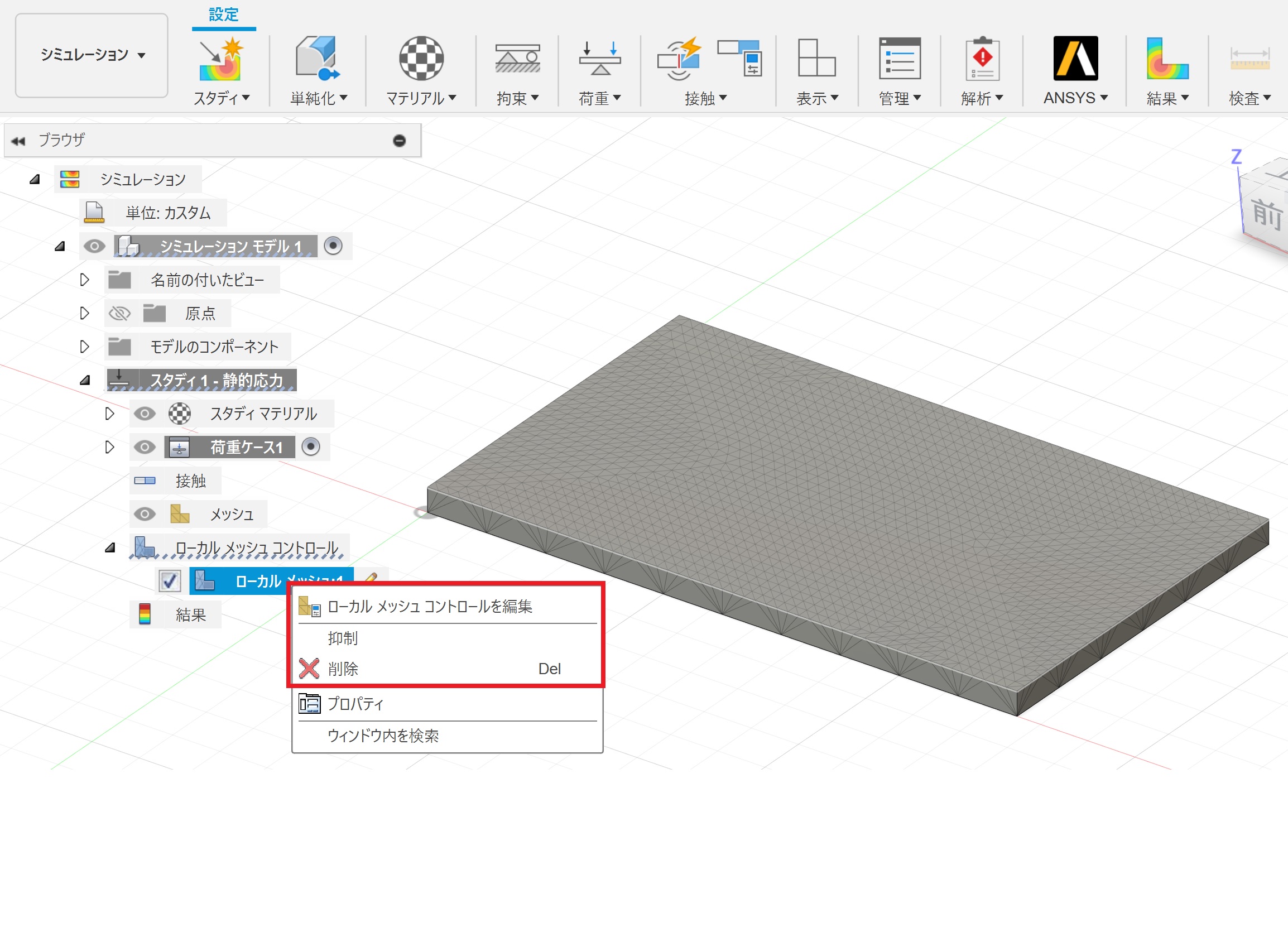Click the 接触 contact icon in browser tree
This screenshot has height=932, width=1288.
point(145,481)
